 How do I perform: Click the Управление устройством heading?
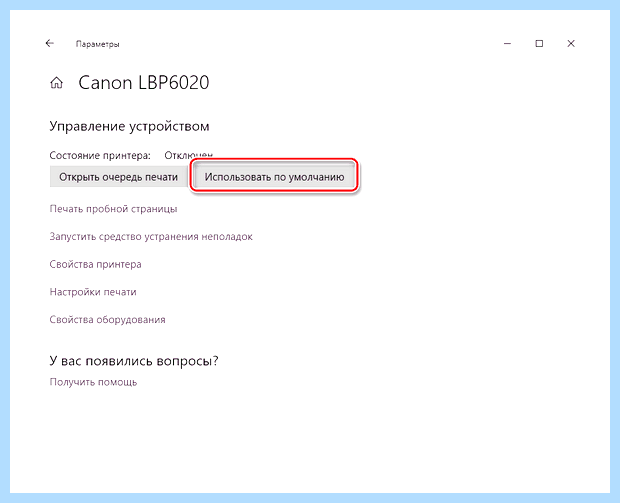tap(129, 127)
